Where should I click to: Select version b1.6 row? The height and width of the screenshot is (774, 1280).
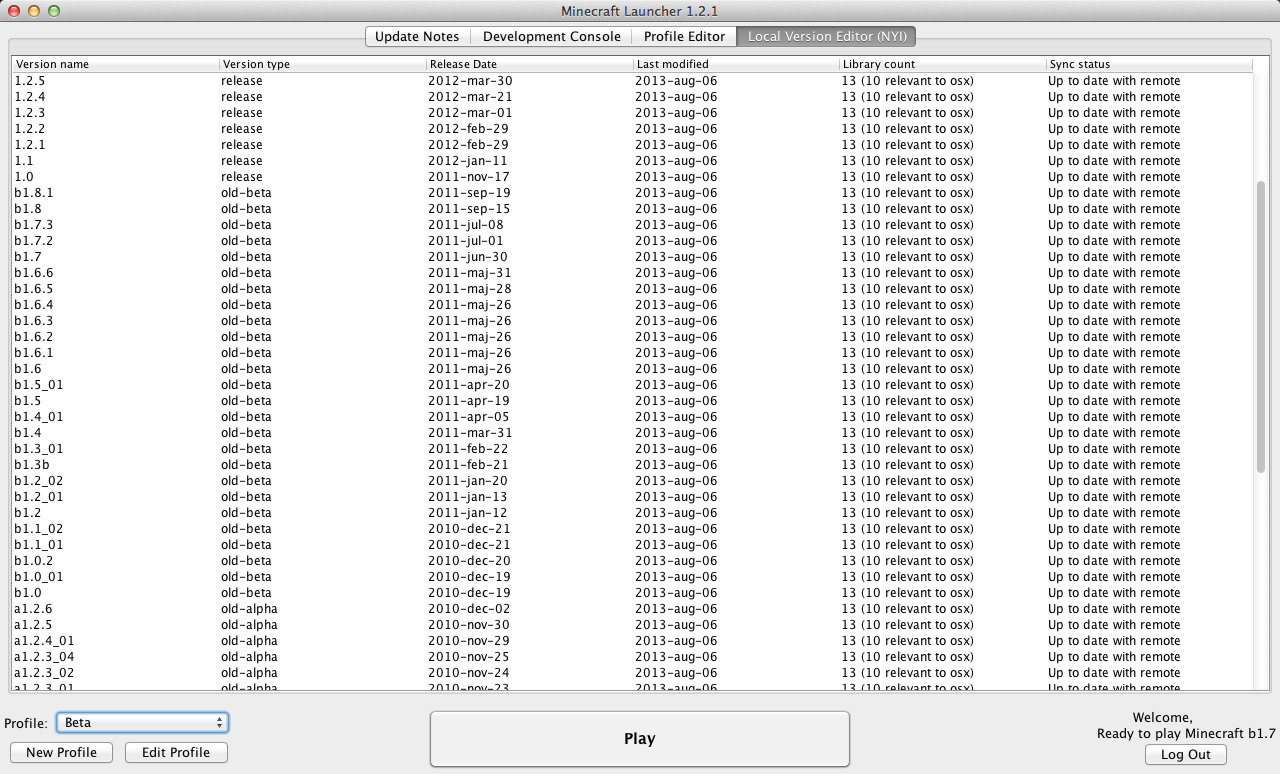pos(633,369)
